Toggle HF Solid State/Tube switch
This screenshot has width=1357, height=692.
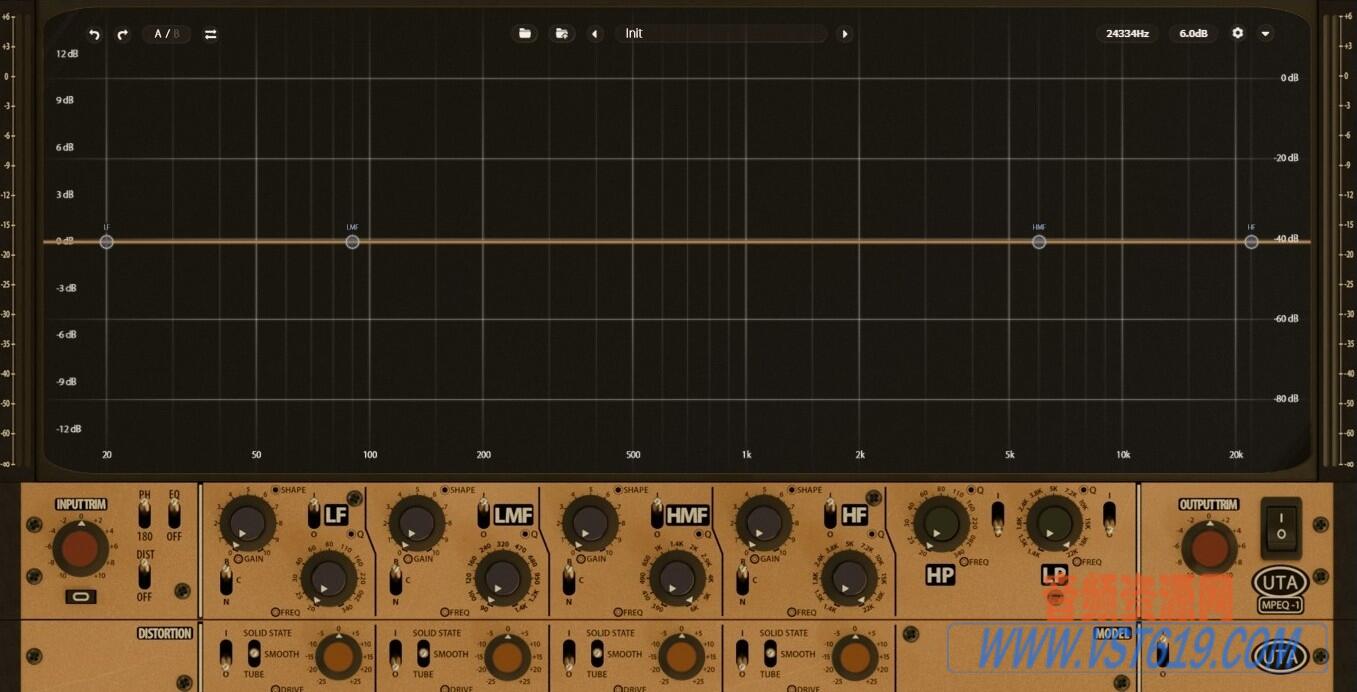coord(771,653)
